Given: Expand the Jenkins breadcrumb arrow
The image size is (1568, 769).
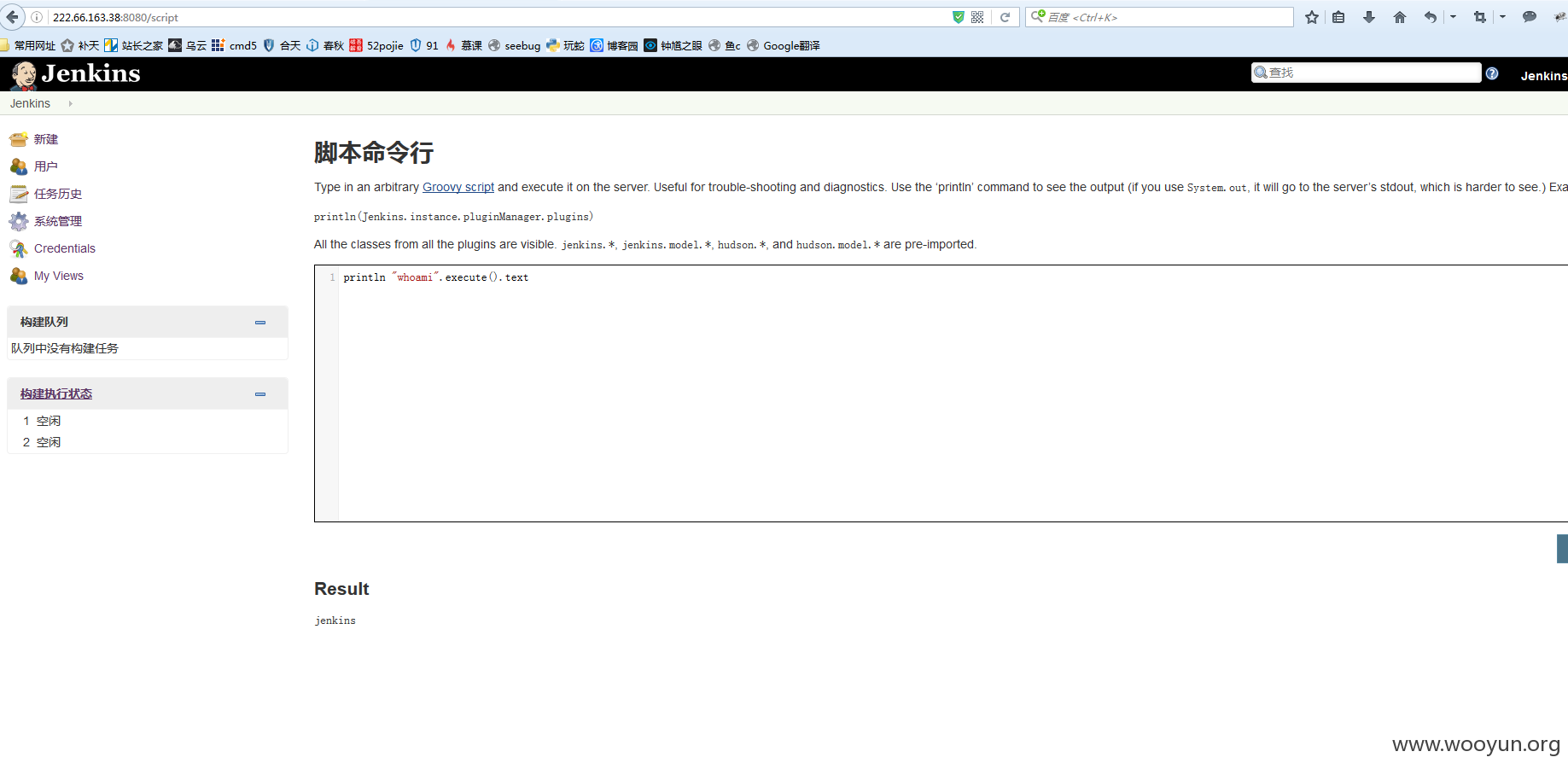Looking at the screenshot, I should tap(70, 103).
